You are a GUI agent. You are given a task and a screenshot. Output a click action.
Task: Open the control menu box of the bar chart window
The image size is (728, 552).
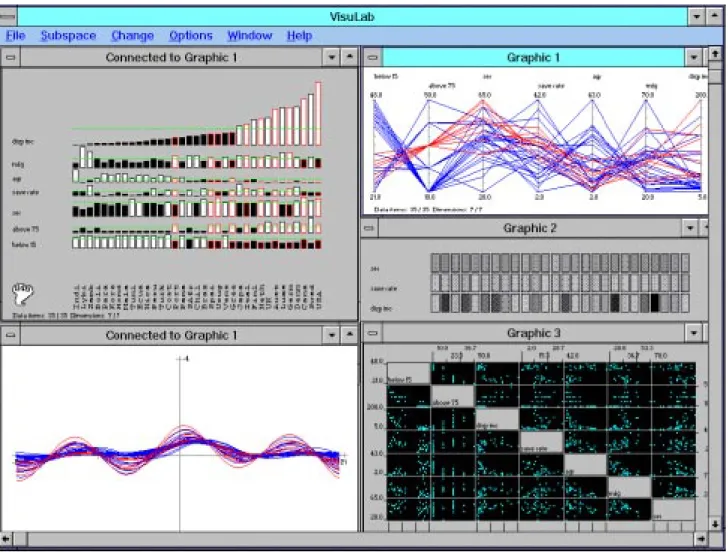click(10, 58)
